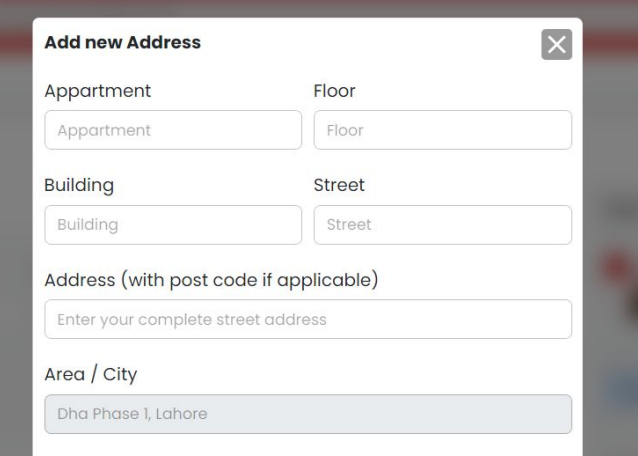Click the Street field label
The width and height of the screenshot is (638, 456).
tap(339, 185)
